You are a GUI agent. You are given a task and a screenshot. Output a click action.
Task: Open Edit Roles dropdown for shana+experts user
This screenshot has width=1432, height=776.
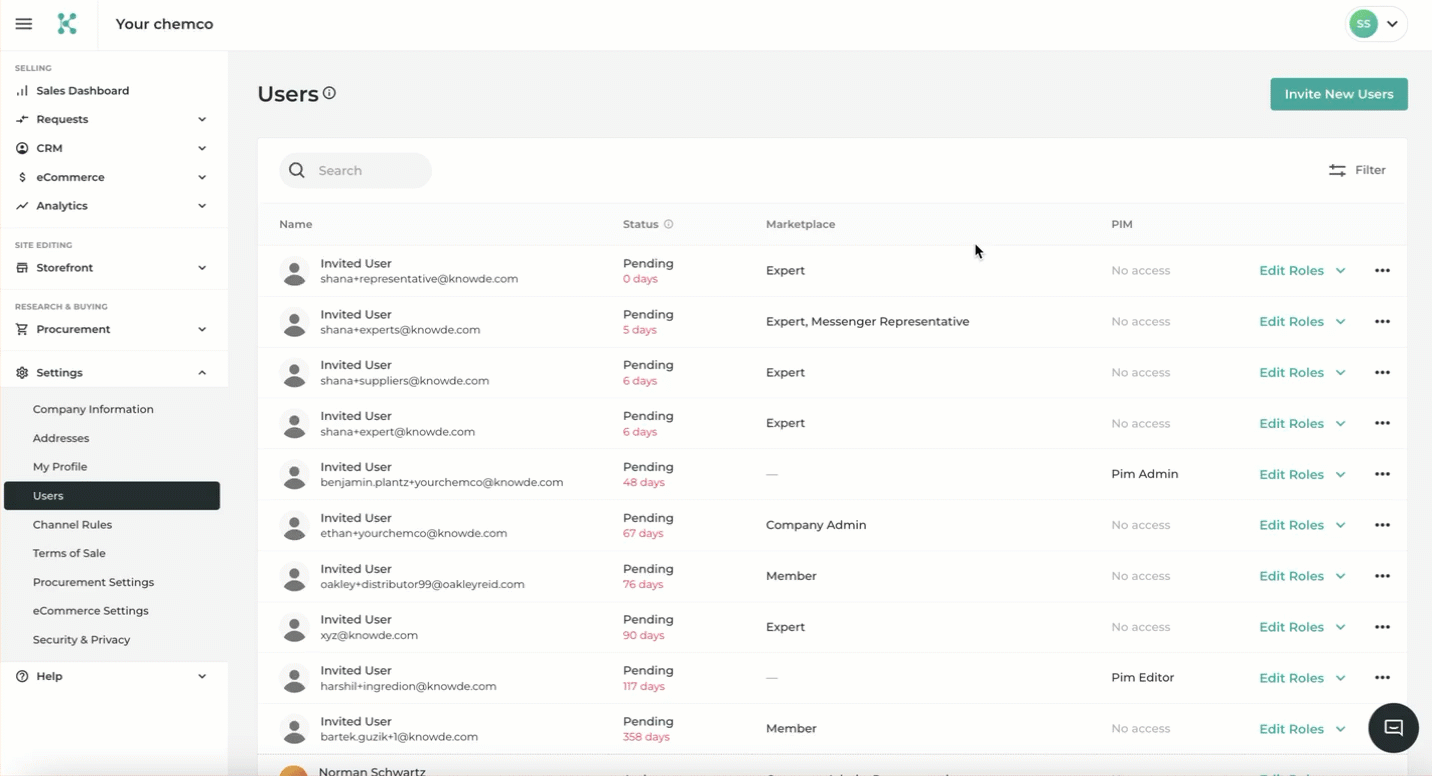1301,322
